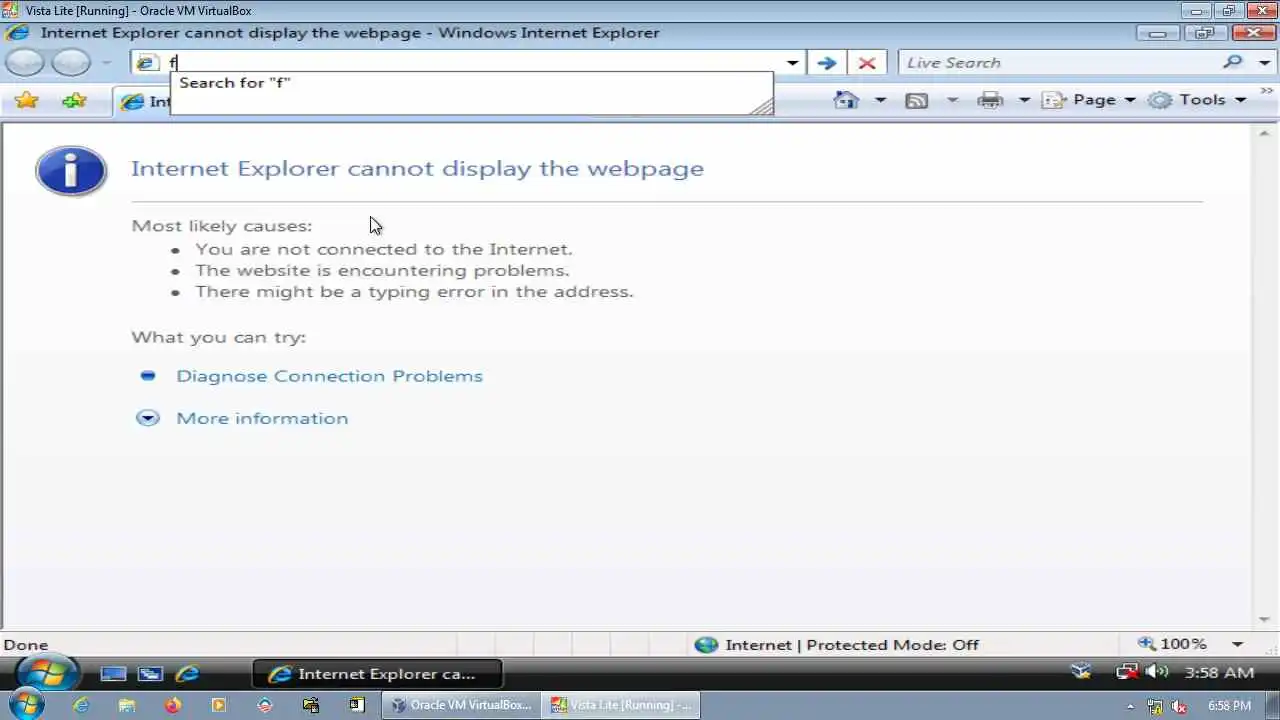Click the Forward navigation button
The image size is (1280, 720).
click(71, 62)
